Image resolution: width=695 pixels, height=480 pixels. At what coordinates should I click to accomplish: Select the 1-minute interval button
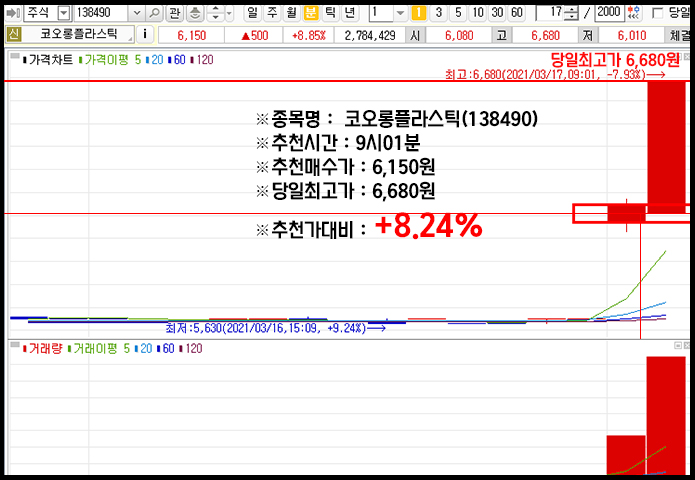(418, 13)
